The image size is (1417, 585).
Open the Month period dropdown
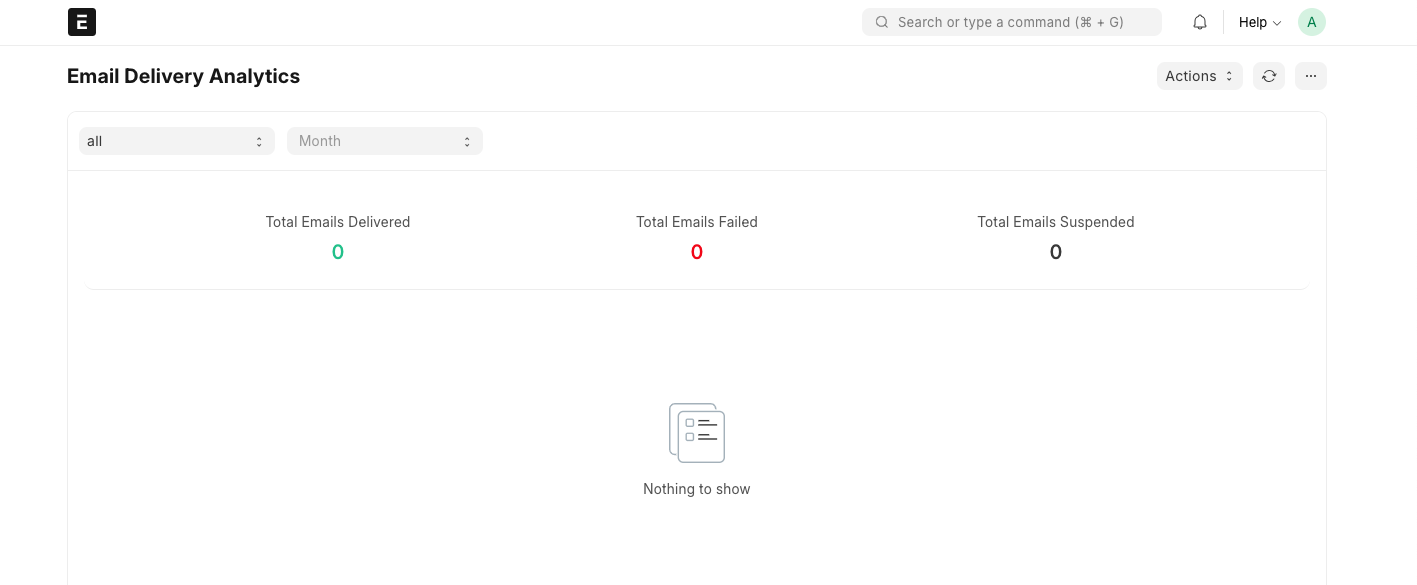(x=384, y=141)
